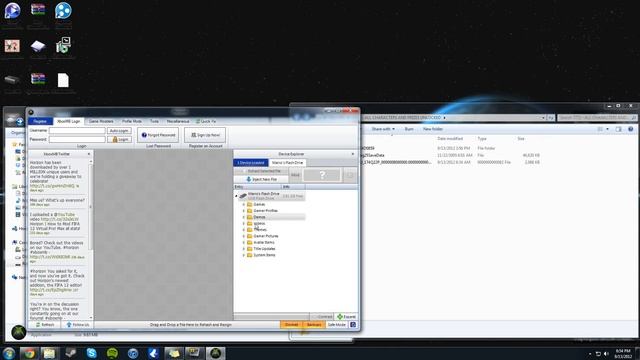Open Skype from the taskbar

coord(91,353)
